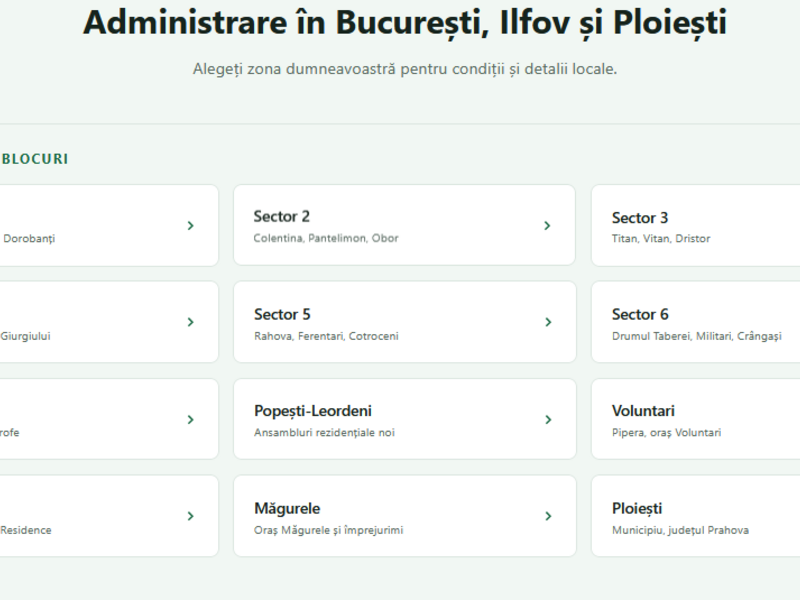Click the chevron beside the Dorobanți card

191,226
